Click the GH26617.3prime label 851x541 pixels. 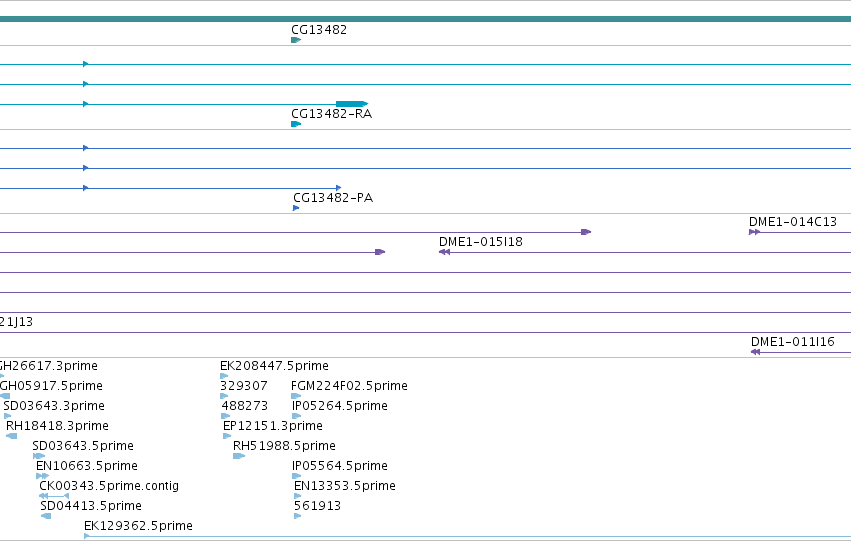[49, 366]
